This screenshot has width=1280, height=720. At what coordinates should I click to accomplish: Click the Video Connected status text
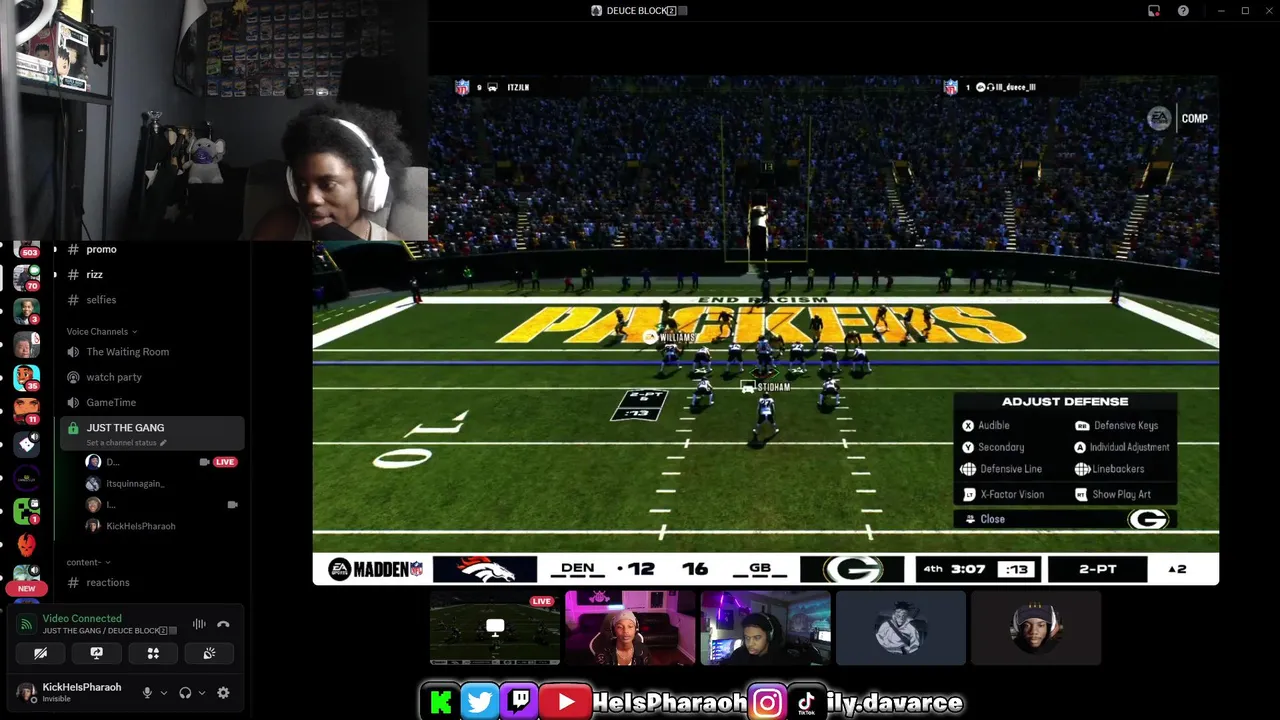click(82, 618)
